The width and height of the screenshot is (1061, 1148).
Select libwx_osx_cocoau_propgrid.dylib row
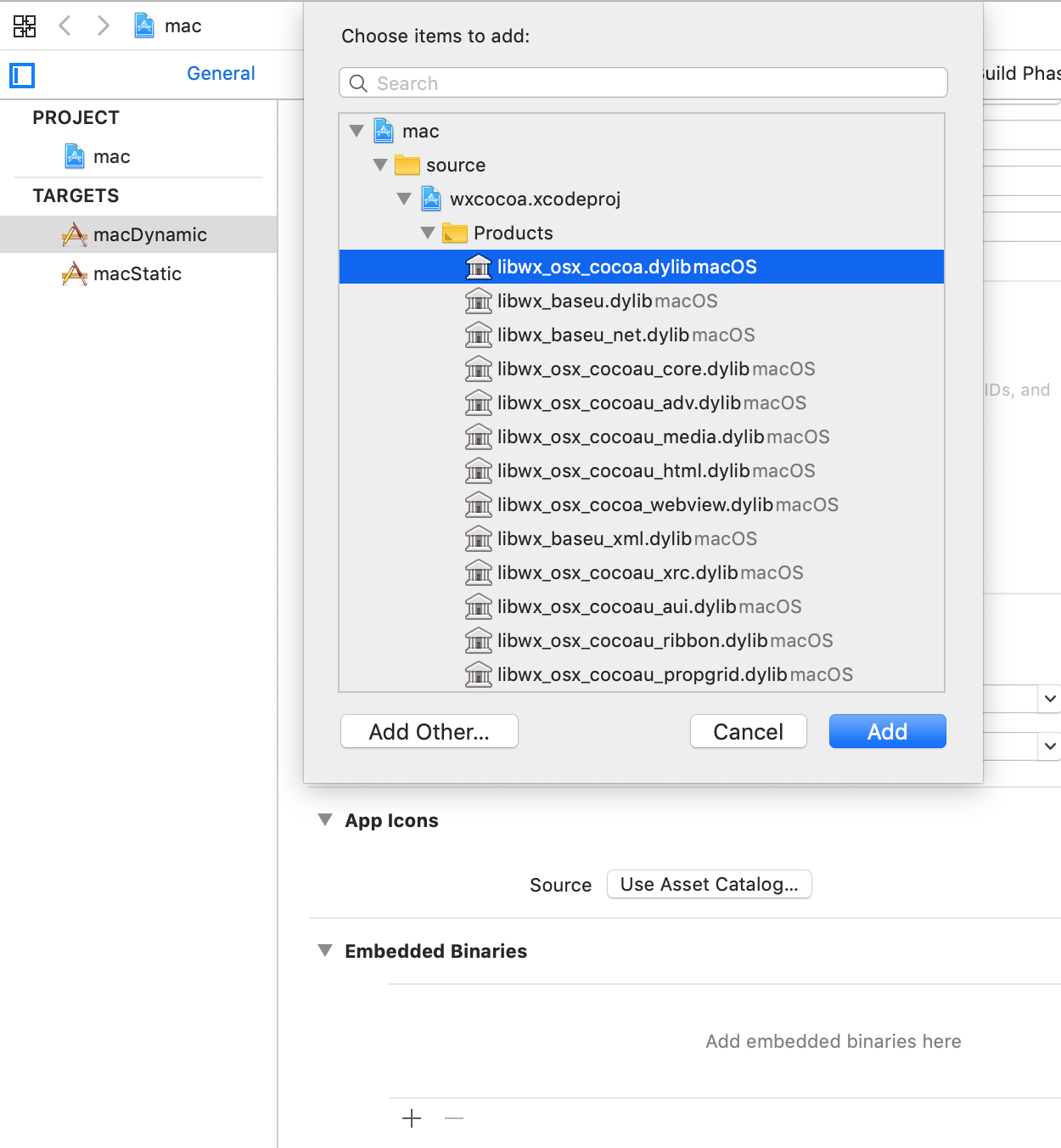tap(642, 674)
